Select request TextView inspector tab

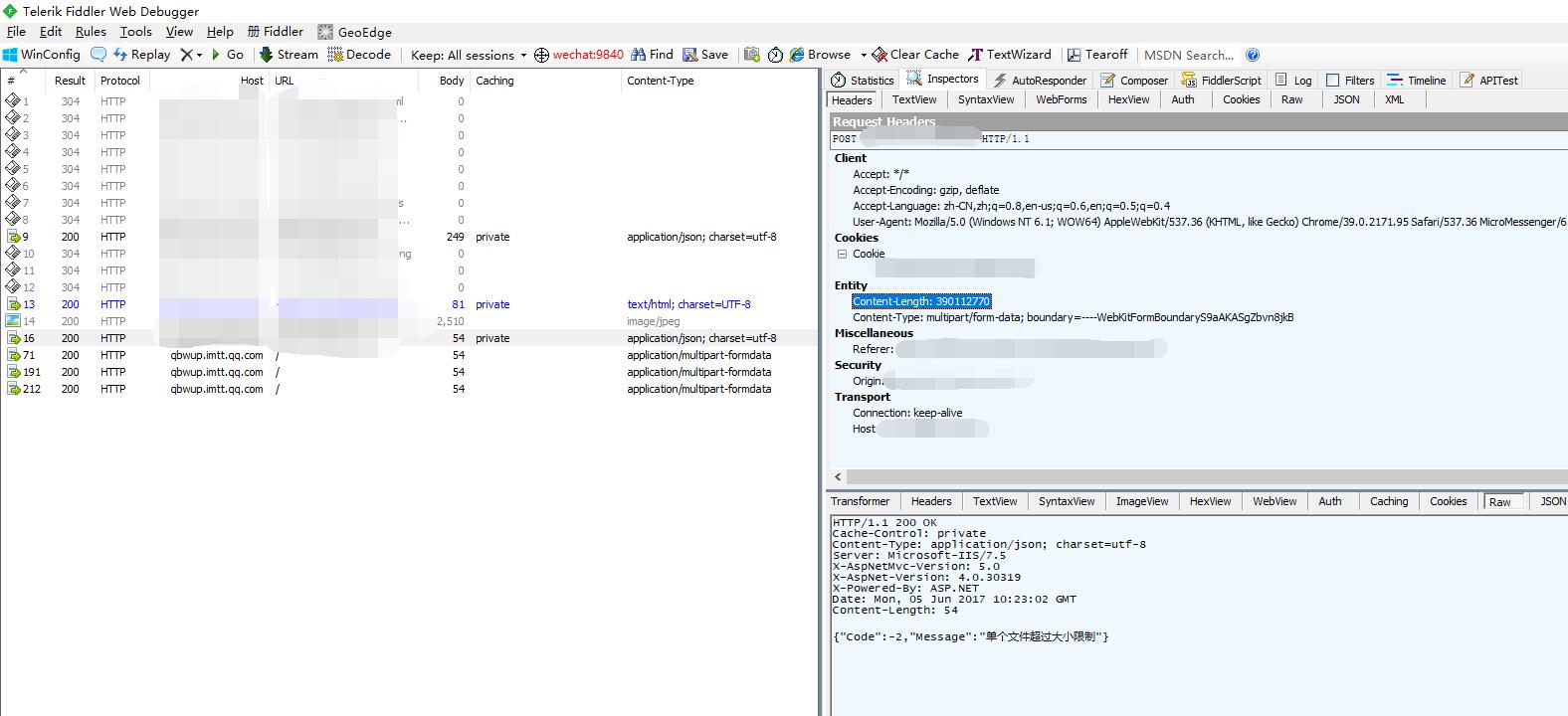pos(914,99)
